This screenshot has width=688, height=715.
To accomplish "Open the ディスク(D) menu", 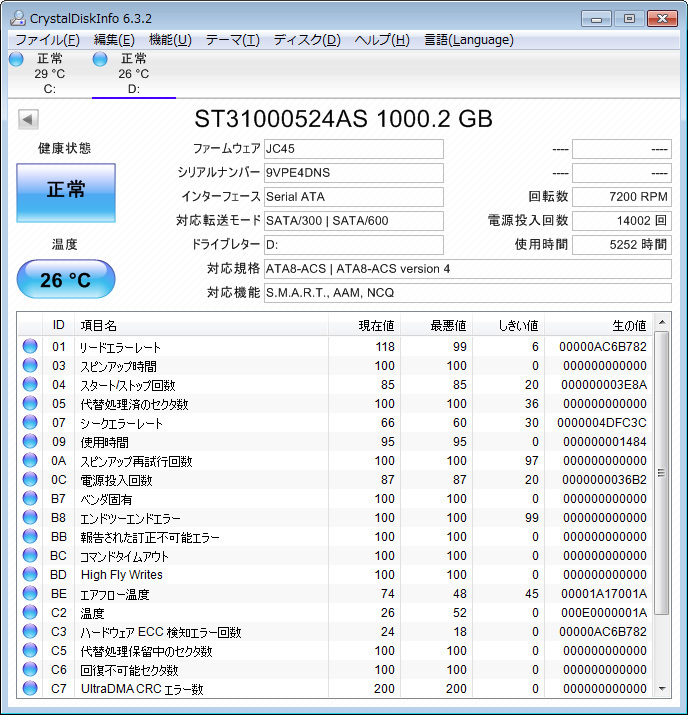I will pyautogui.click(x=307, y=40).
